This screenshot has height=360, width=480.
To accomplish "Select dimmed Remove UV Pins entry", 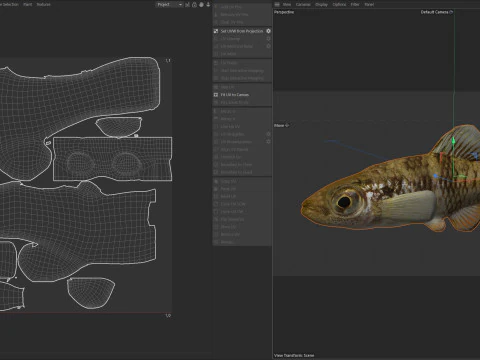I will click(x=234, y=15).
